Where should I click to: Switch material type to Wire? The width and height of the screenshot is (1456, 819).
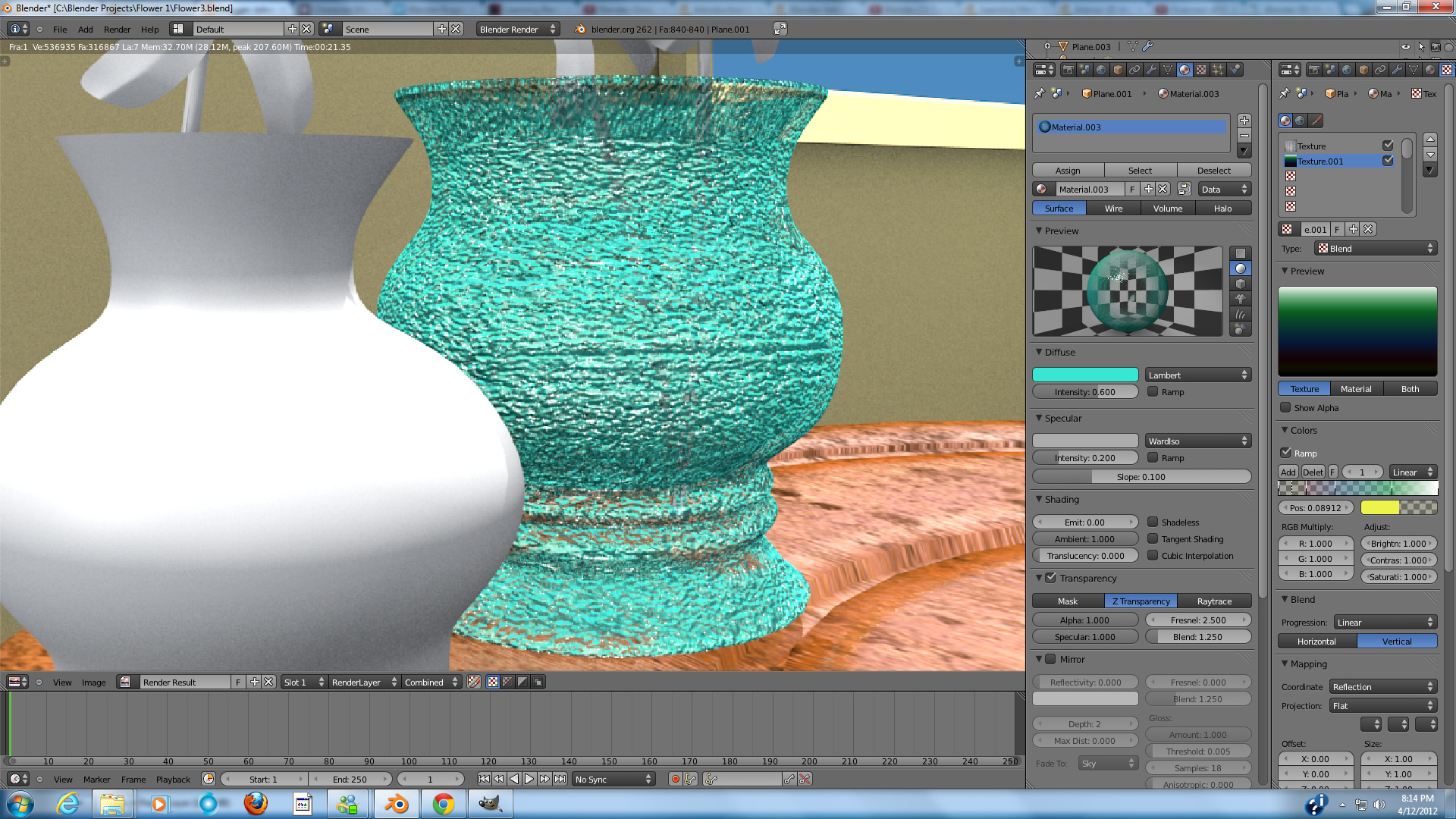pos(1113,208)
